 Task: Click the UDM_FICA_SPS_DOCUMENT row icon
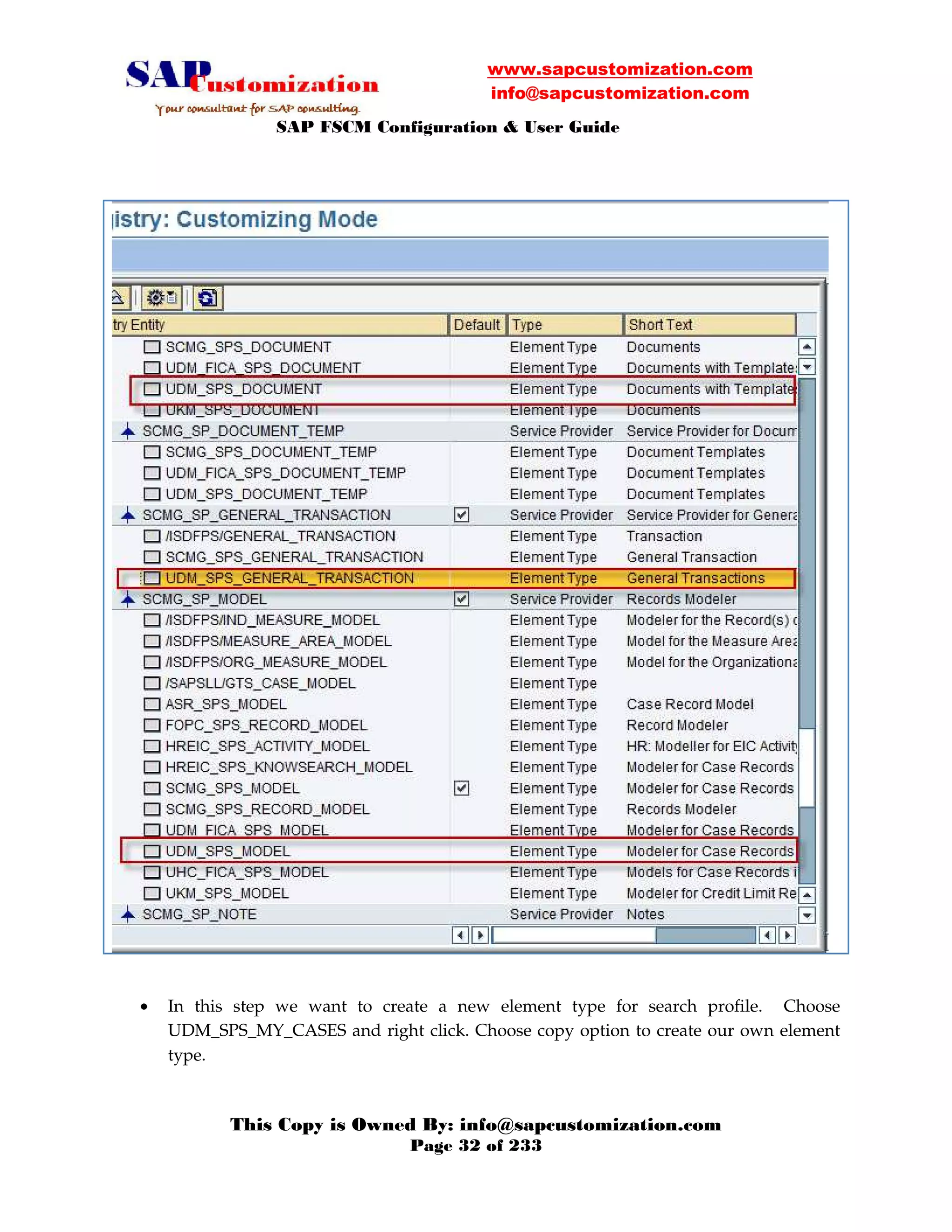pyautogui.click(x=152, y=368)
